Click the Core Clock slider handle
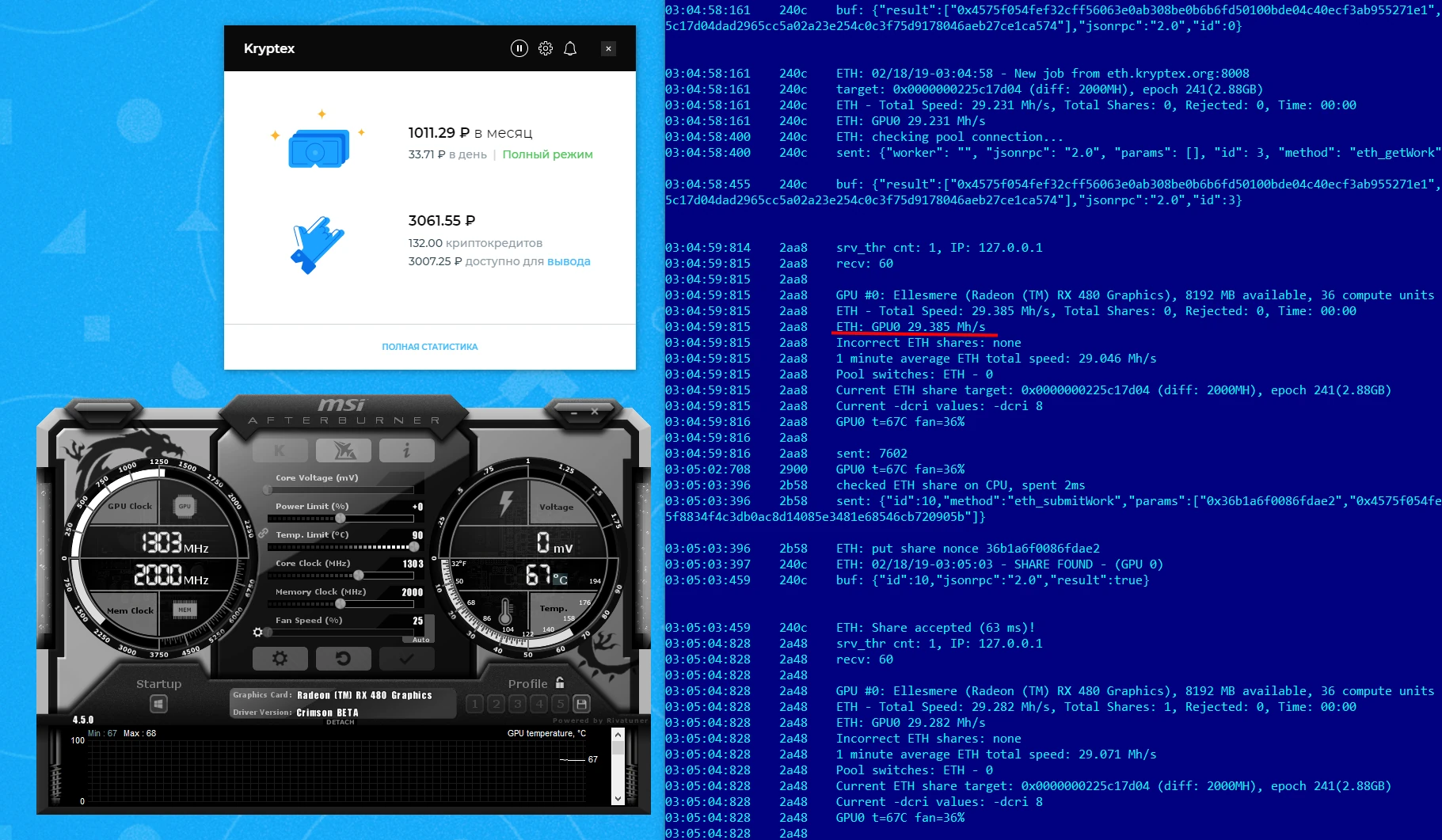 [359, 576]
